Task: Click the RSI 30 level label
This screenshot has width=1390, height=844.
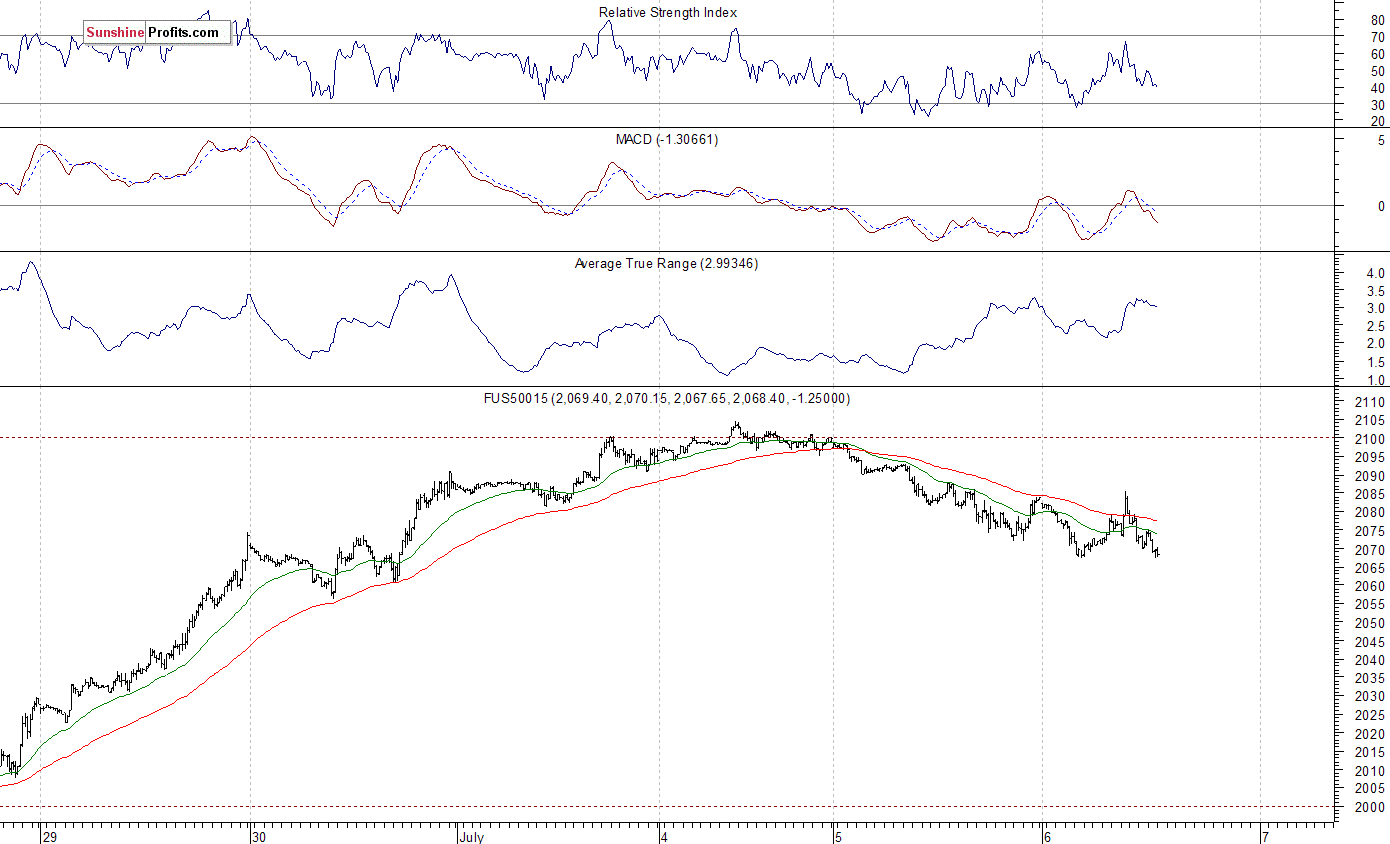Action: pos(1377,104)
